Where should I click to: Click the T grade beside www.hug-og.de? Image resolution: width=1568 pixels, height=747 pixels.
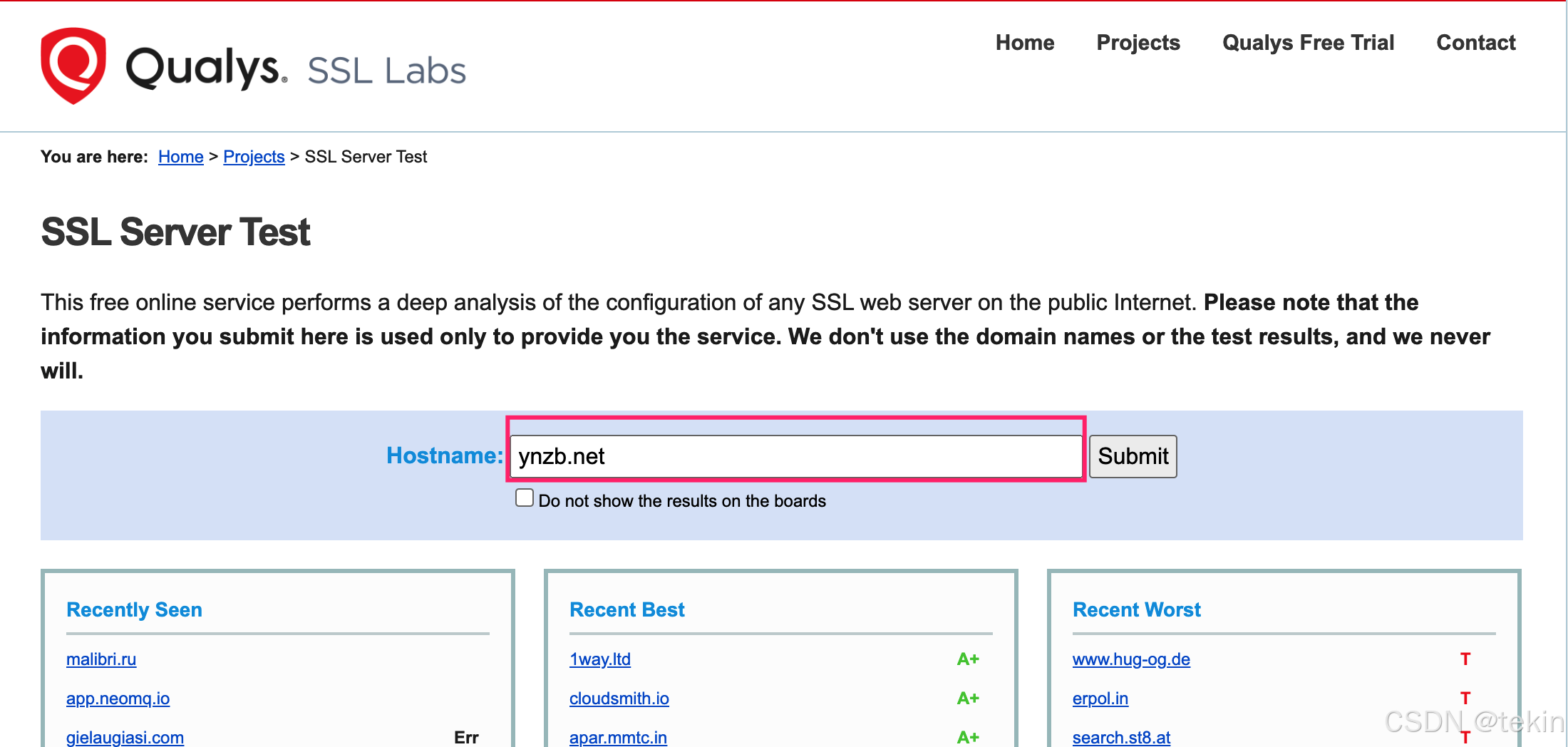1465,659
